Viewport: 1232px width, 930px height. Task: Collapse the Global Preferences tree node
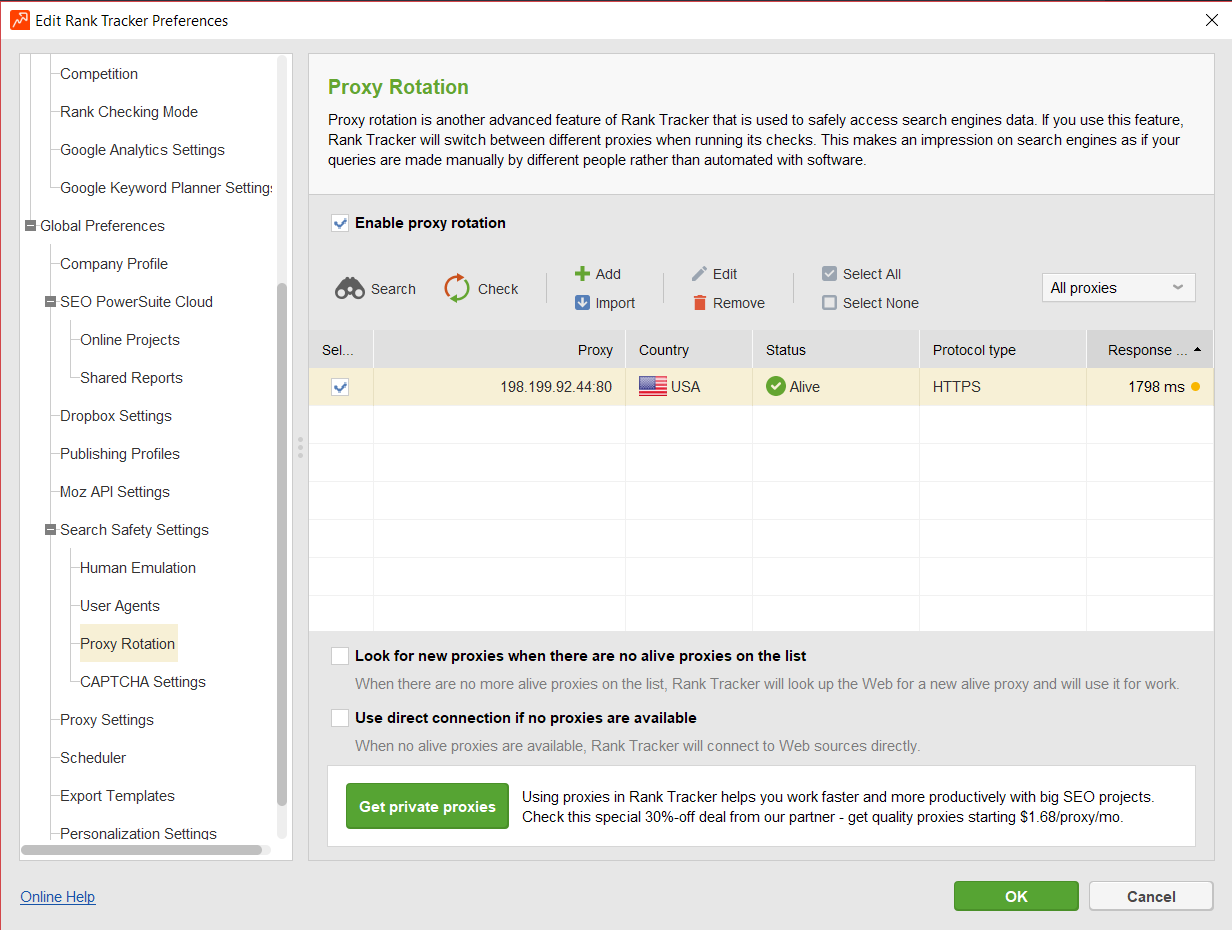pyautogui.click(x=31, y=226)
